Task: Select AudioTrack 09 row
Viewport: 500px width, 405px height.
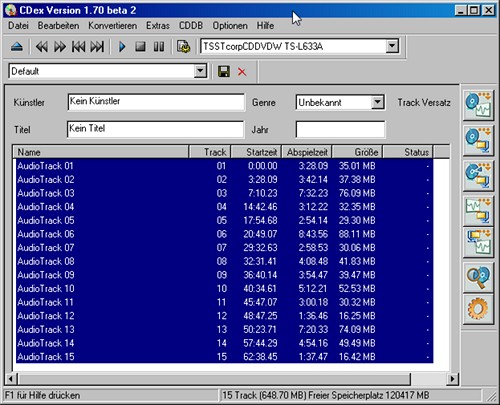Action: 224,275
